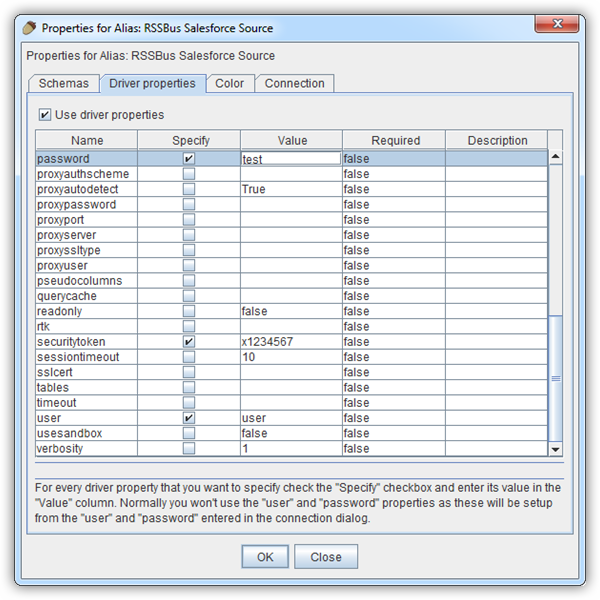Click the password value field containing test
Viewport: 600px width, 600px height.
pyautogui.click(x=290, y=159)
